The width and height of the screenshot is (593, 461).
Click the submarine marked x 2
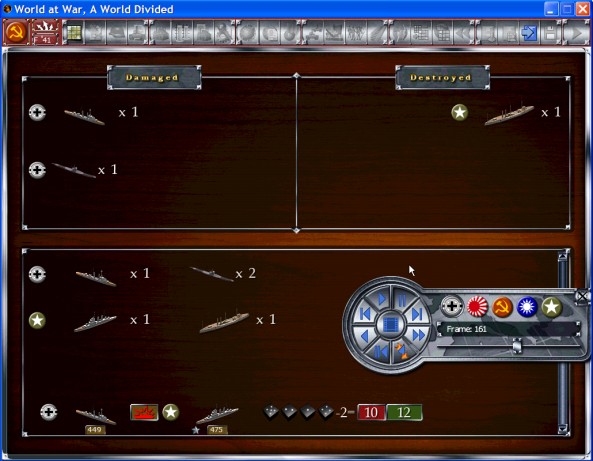(212, 273)
